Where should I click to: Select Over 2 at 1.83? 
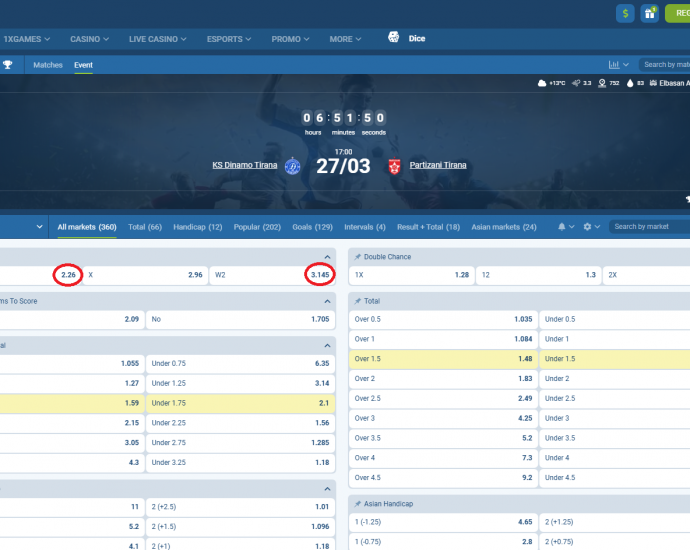coord(444,379)
